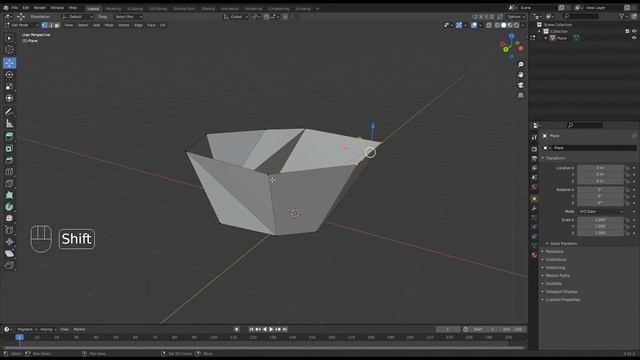Open the Select Box drag dropdown
The image size is (640, 360).
(128, 17)
